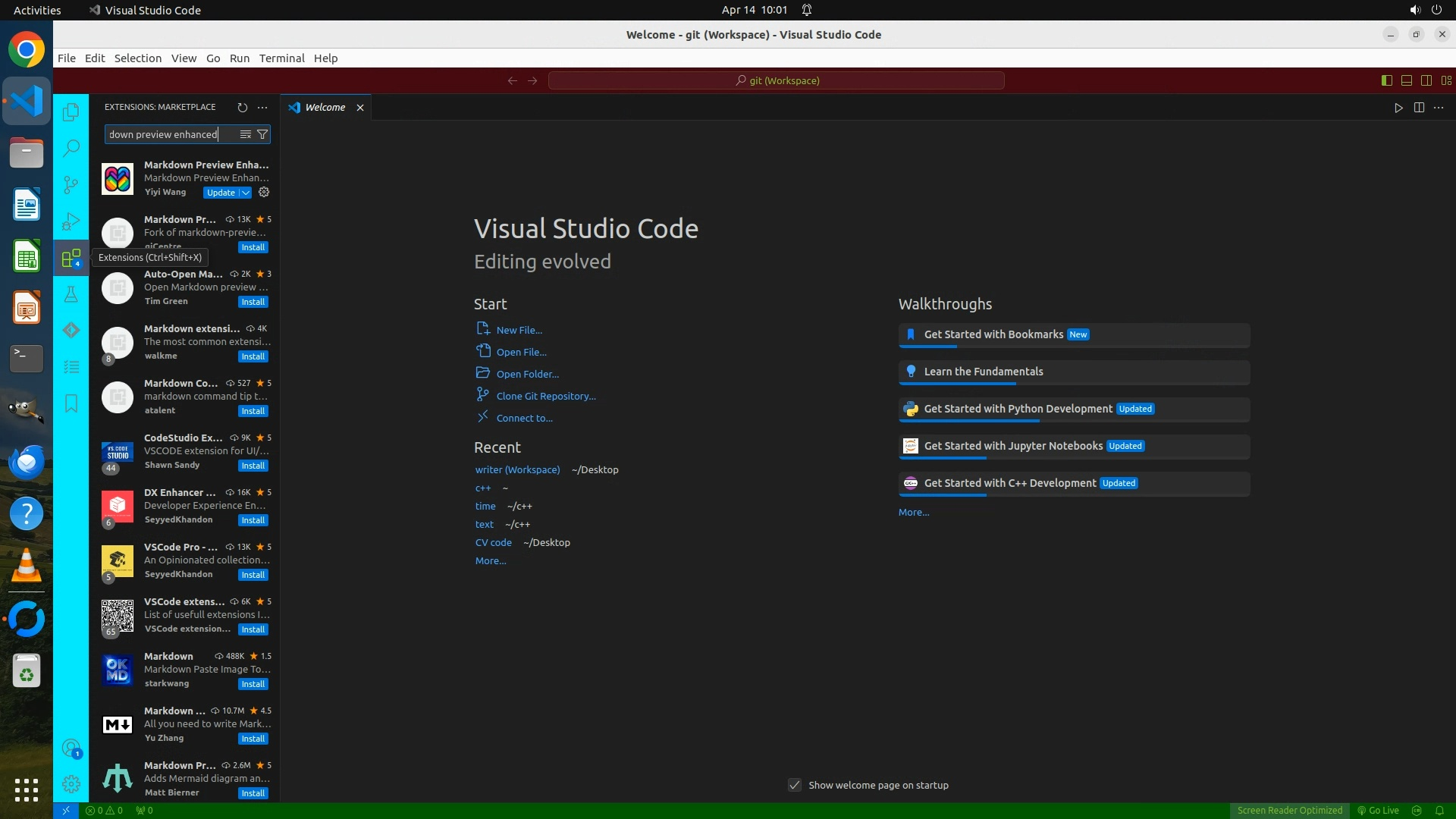1456x819 pixels.
Task: Open Manage gear for Markdown Preview Enhanced
Action: click(264, 193)
